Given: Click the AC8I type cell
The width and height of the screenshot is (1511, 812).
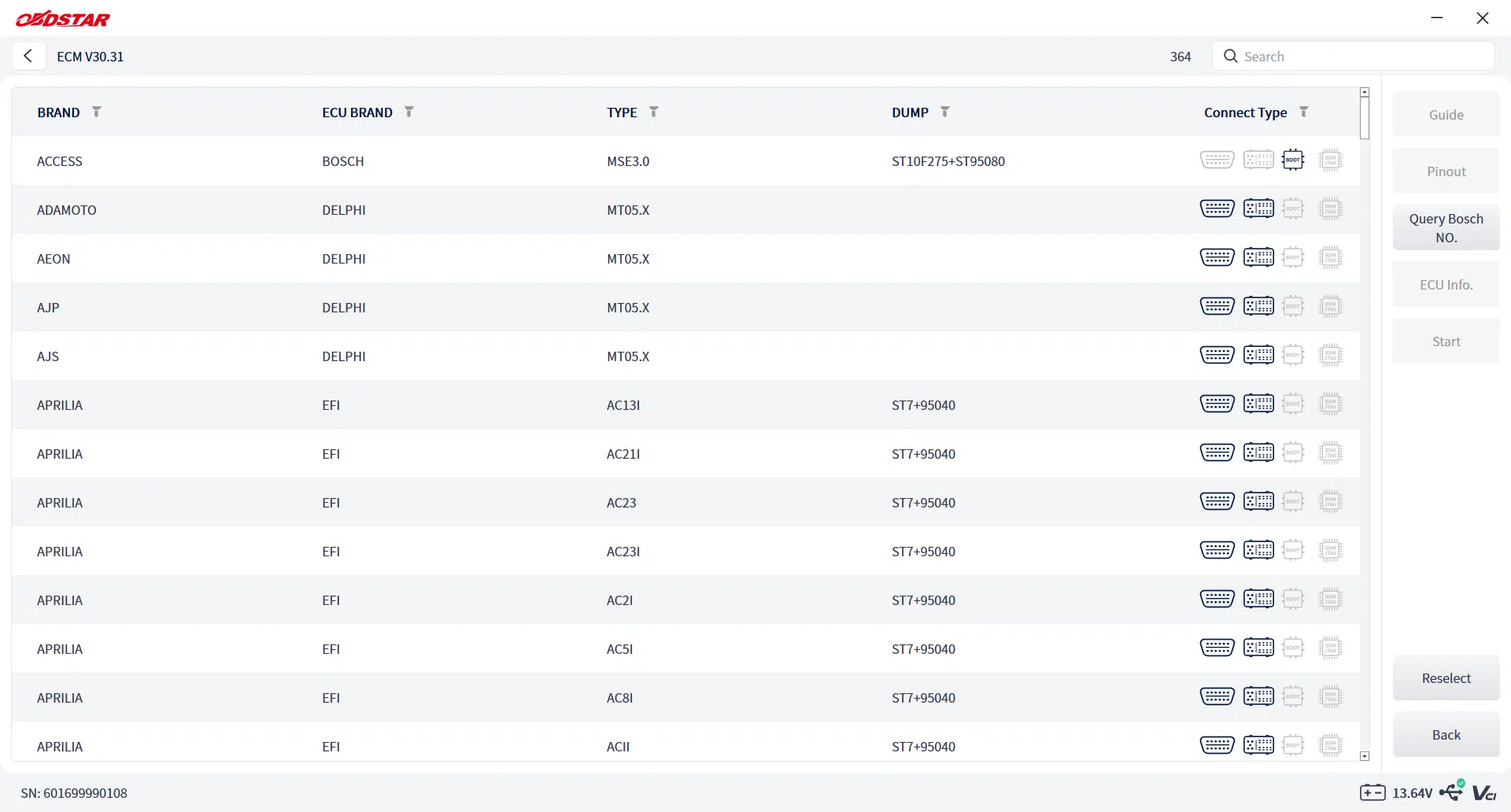Looking at the screenshot, I should 620,698.
